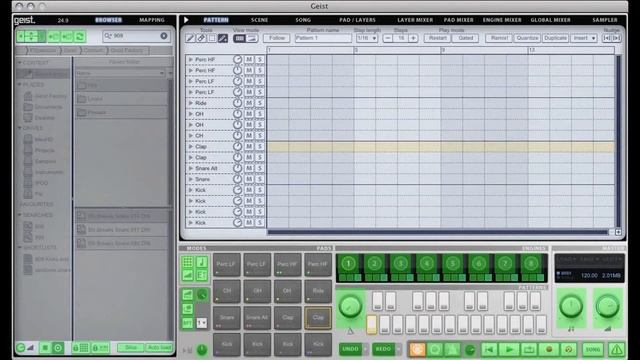Expand the top Perc HF track

[x=191, y=60]
